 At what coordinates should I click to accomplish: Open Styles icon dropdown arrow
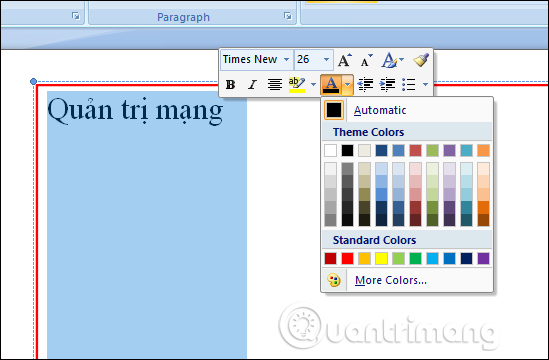[401, 60]
